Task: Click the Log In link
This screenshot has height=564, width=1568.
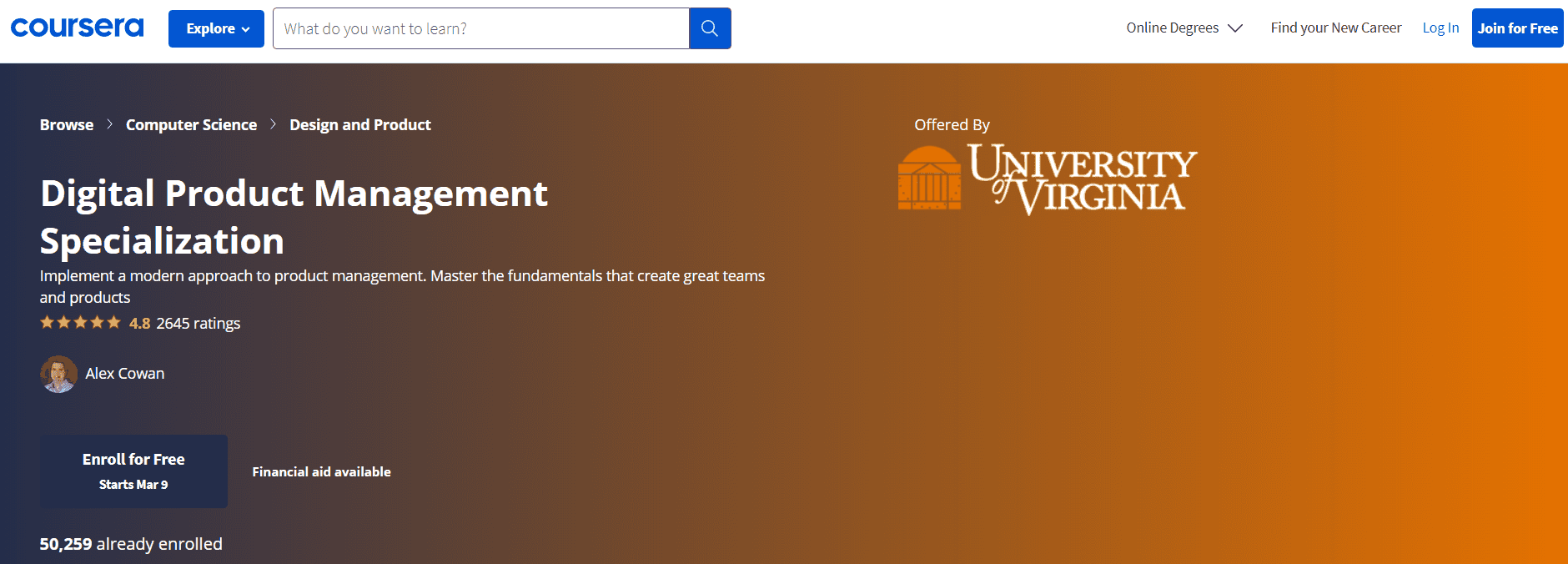Action: pos(1440,28)
